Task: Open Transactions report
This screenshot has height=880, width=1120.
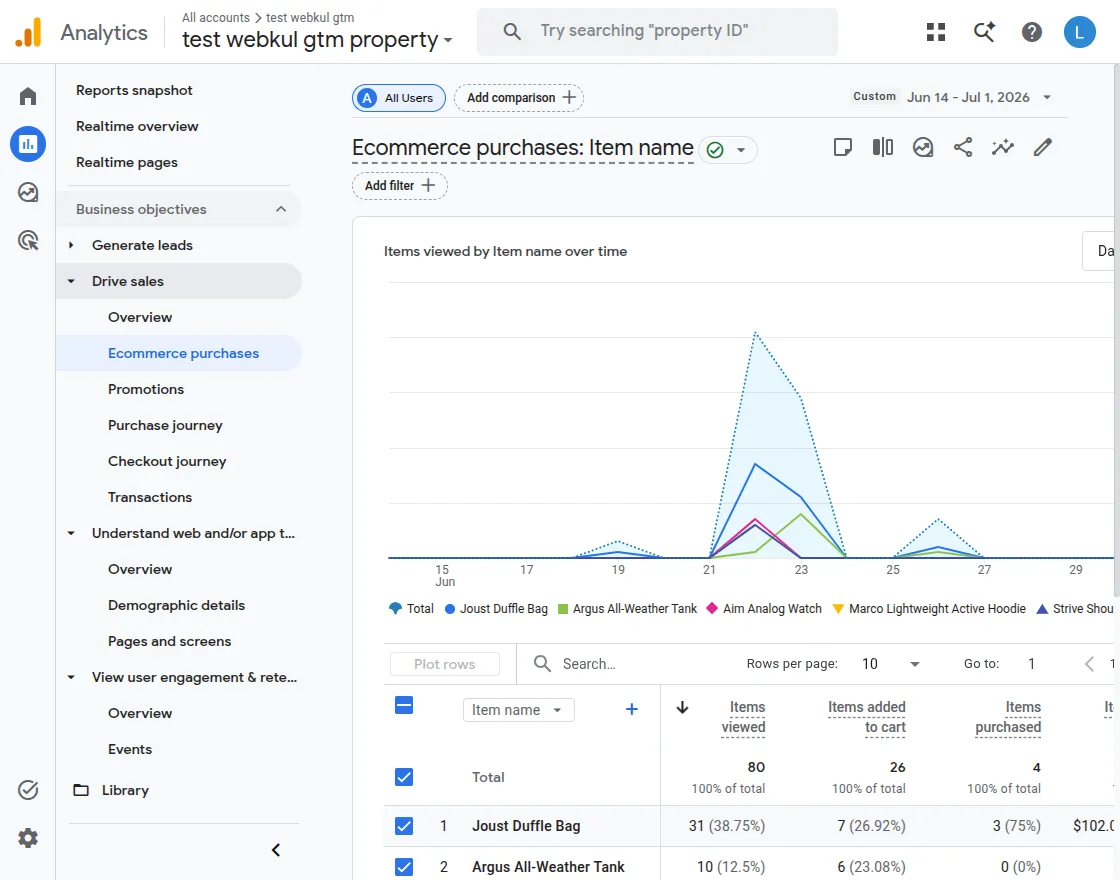Action: [150, 497]
